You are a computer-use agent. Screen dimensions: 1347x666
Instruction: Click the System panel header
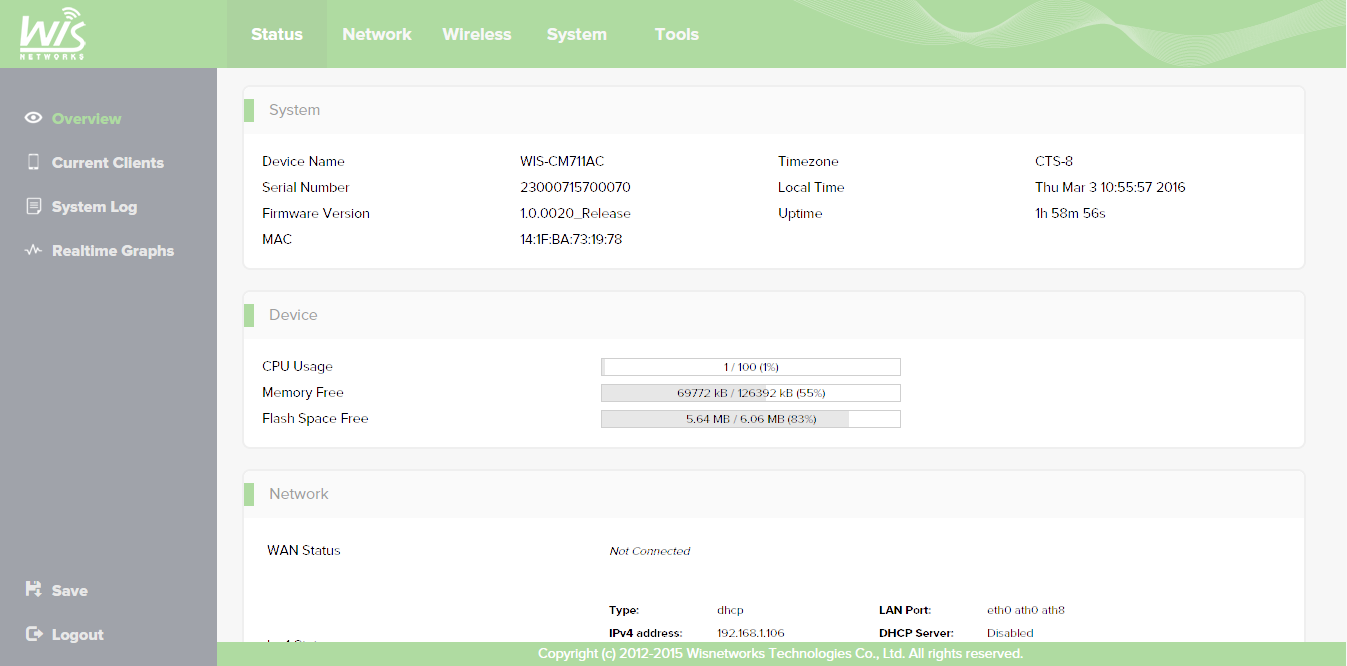click(x=774, y=110)
